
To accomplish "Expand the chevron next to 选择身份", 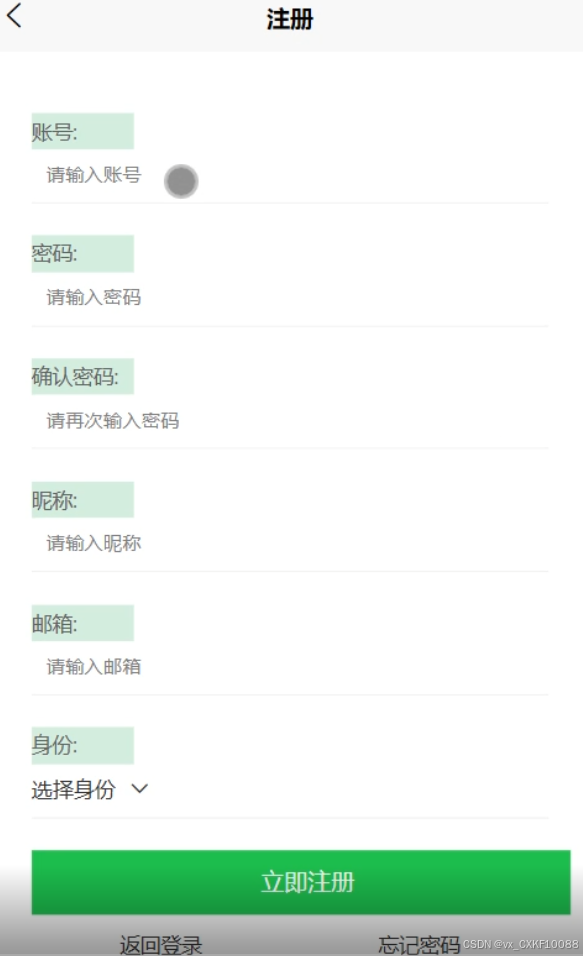I will pyautogui.click(x=140, y=789).
